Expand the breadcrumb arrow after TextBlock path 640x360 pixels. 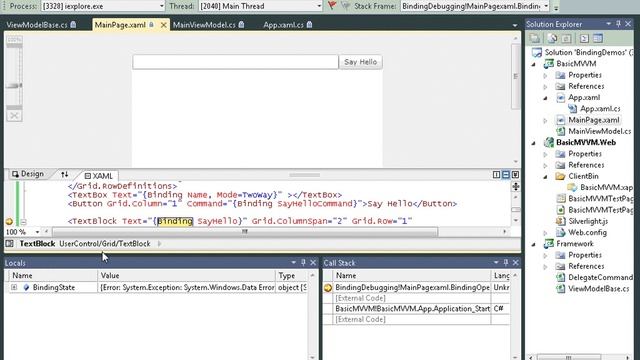(159, 244)
